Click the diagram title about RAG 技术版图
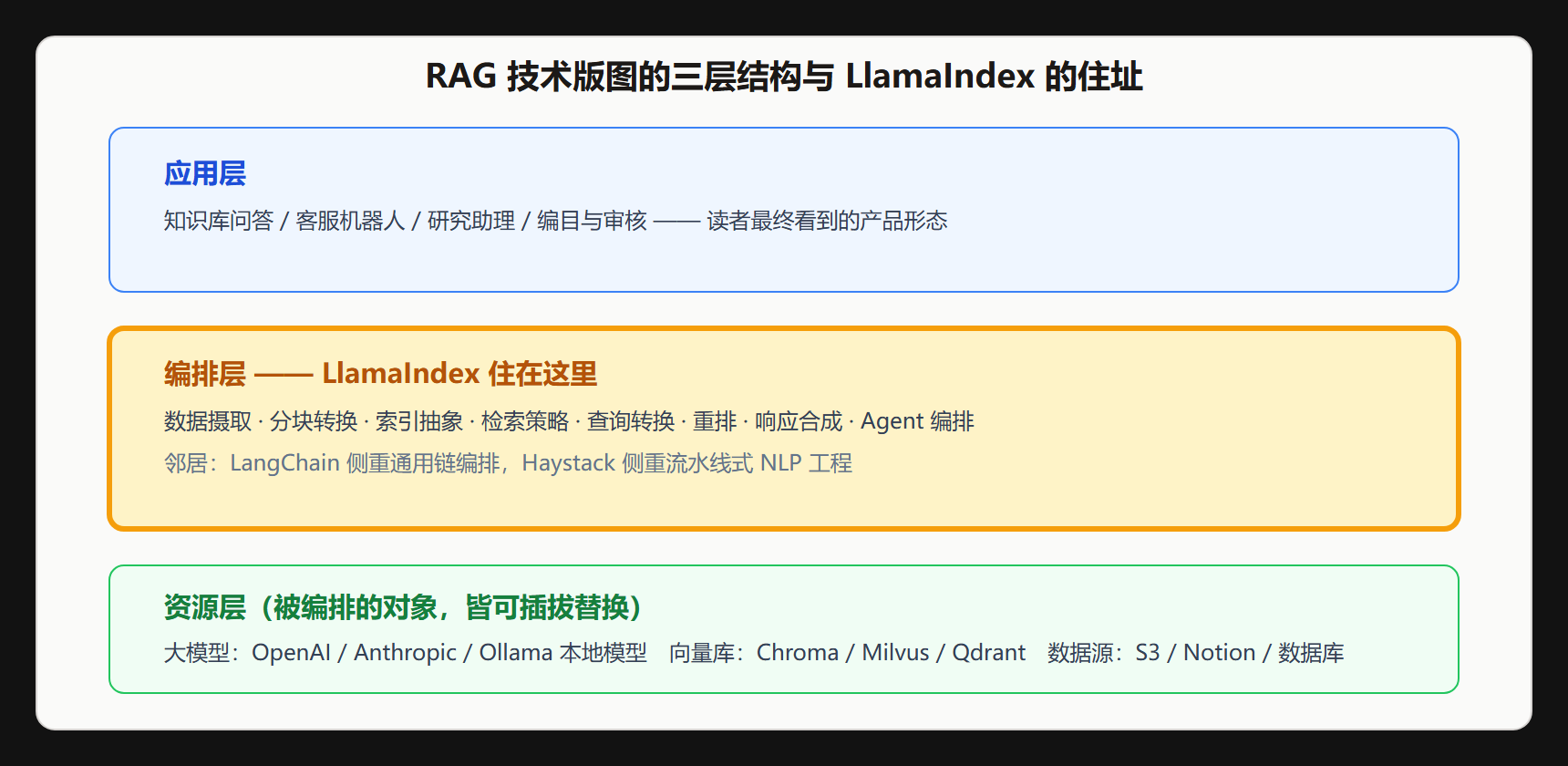Viewport: 1568px width, 766px height. [784, 77]
